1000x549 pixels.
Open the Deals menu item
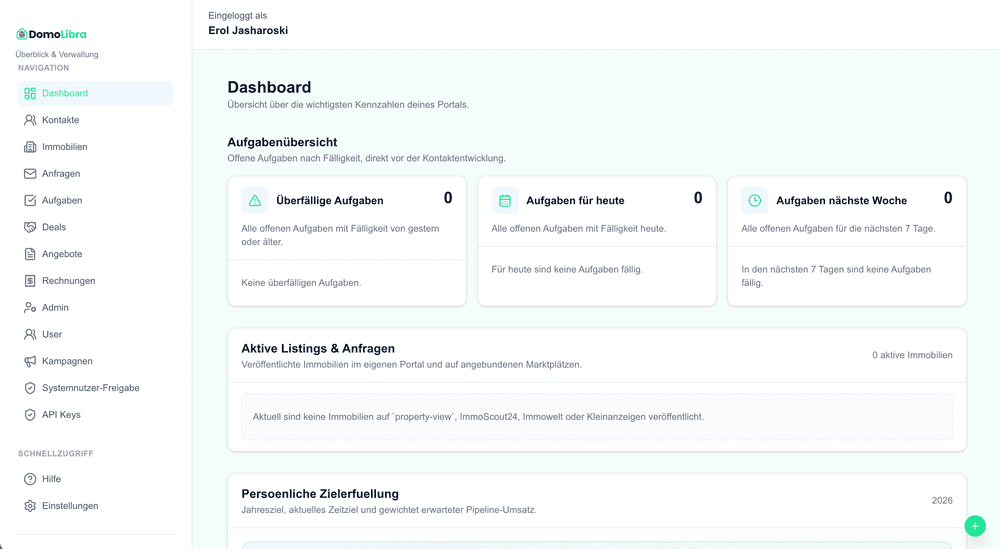pyautogui.click(x=54, y=227)
